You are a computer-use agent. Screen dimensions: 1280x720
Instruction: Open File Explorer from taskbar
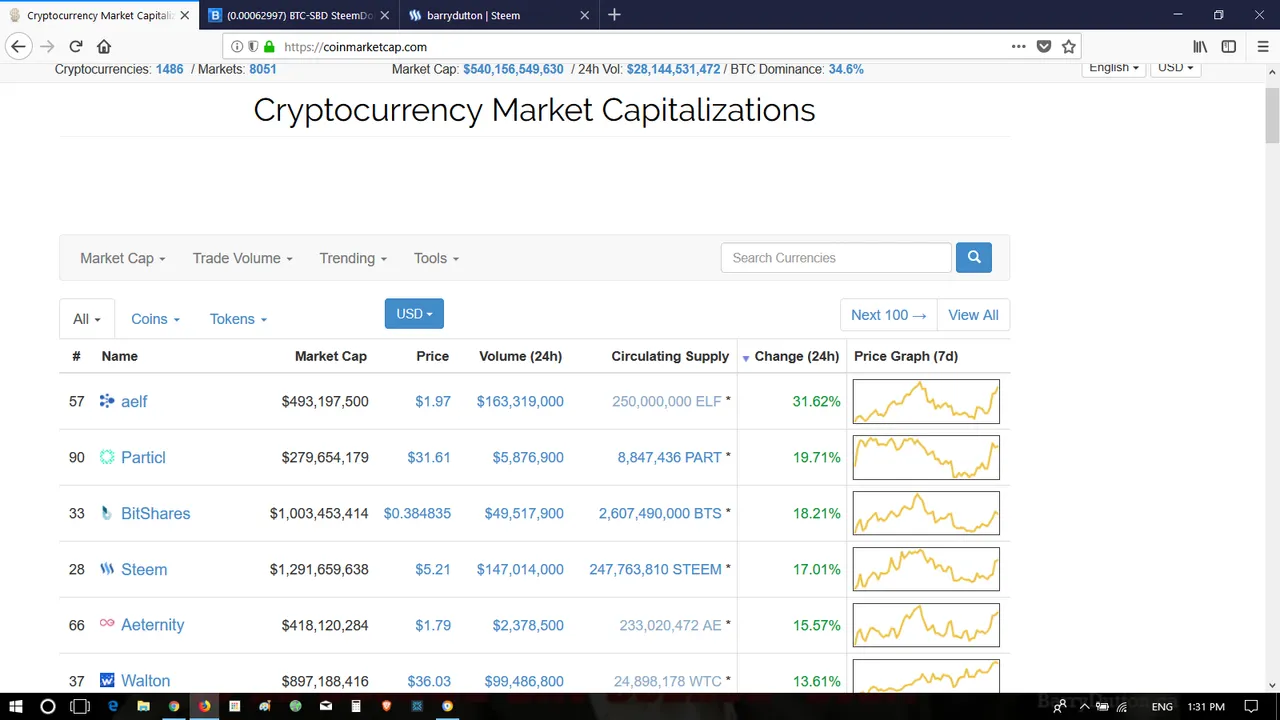point(144,706)
